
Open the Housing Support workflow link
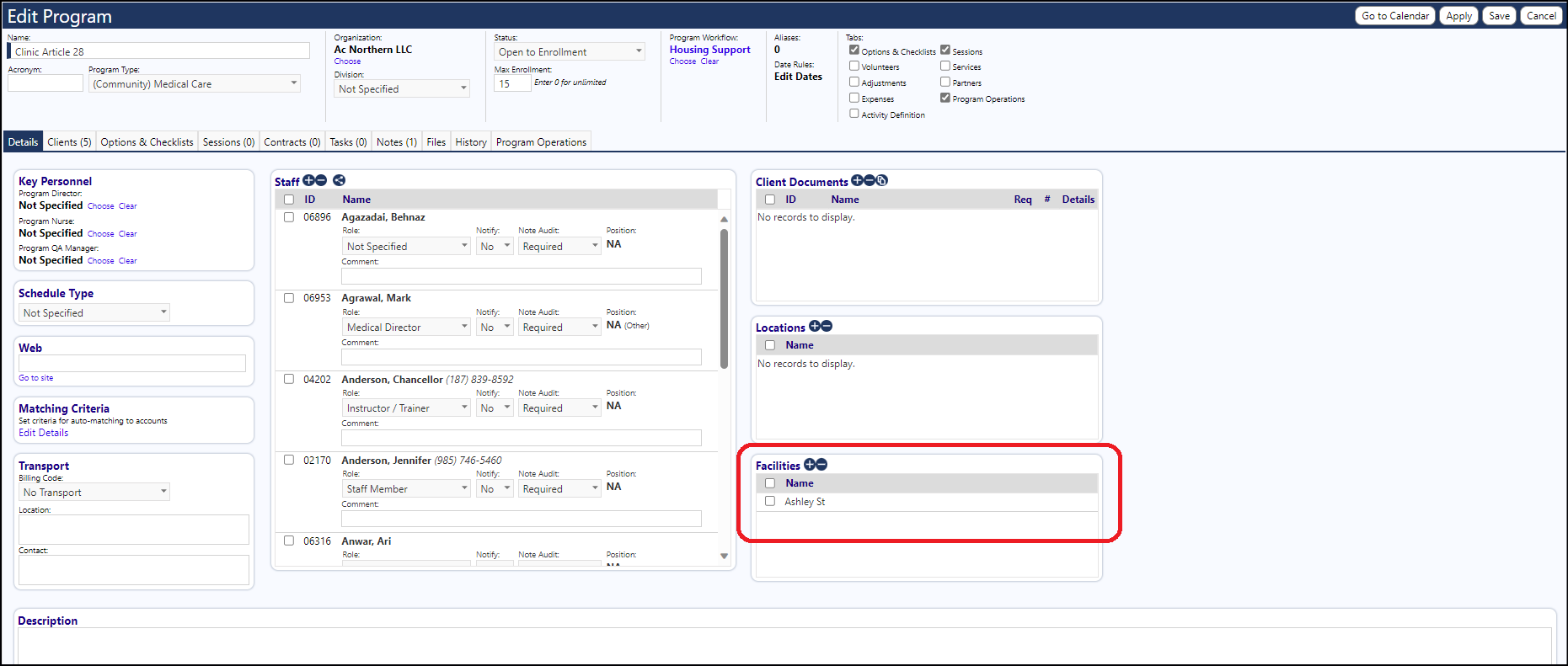(x=709, y=50)
